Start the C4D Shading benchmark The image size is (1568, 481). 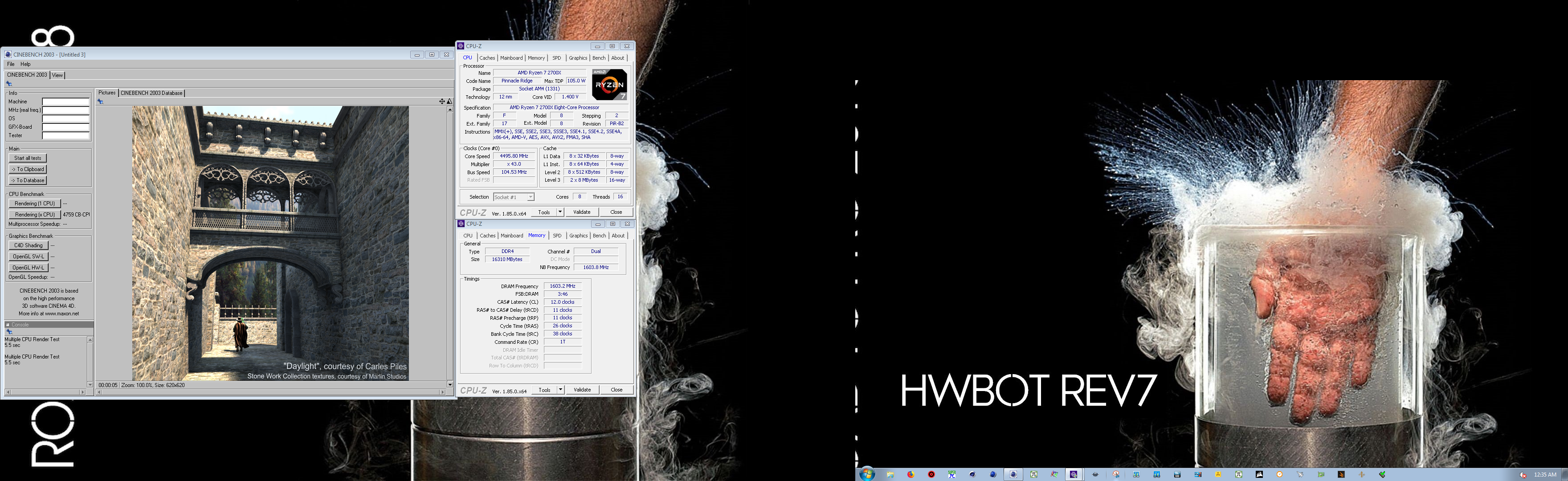[29, 245]
